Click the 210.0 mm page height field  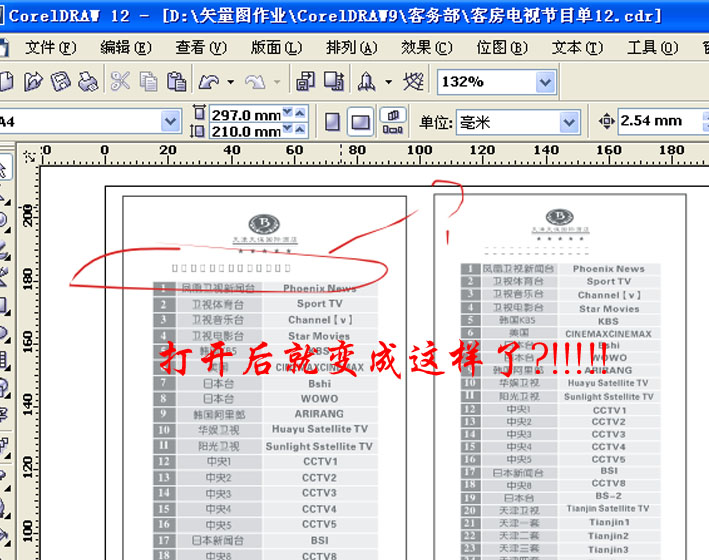coord(246,131)
